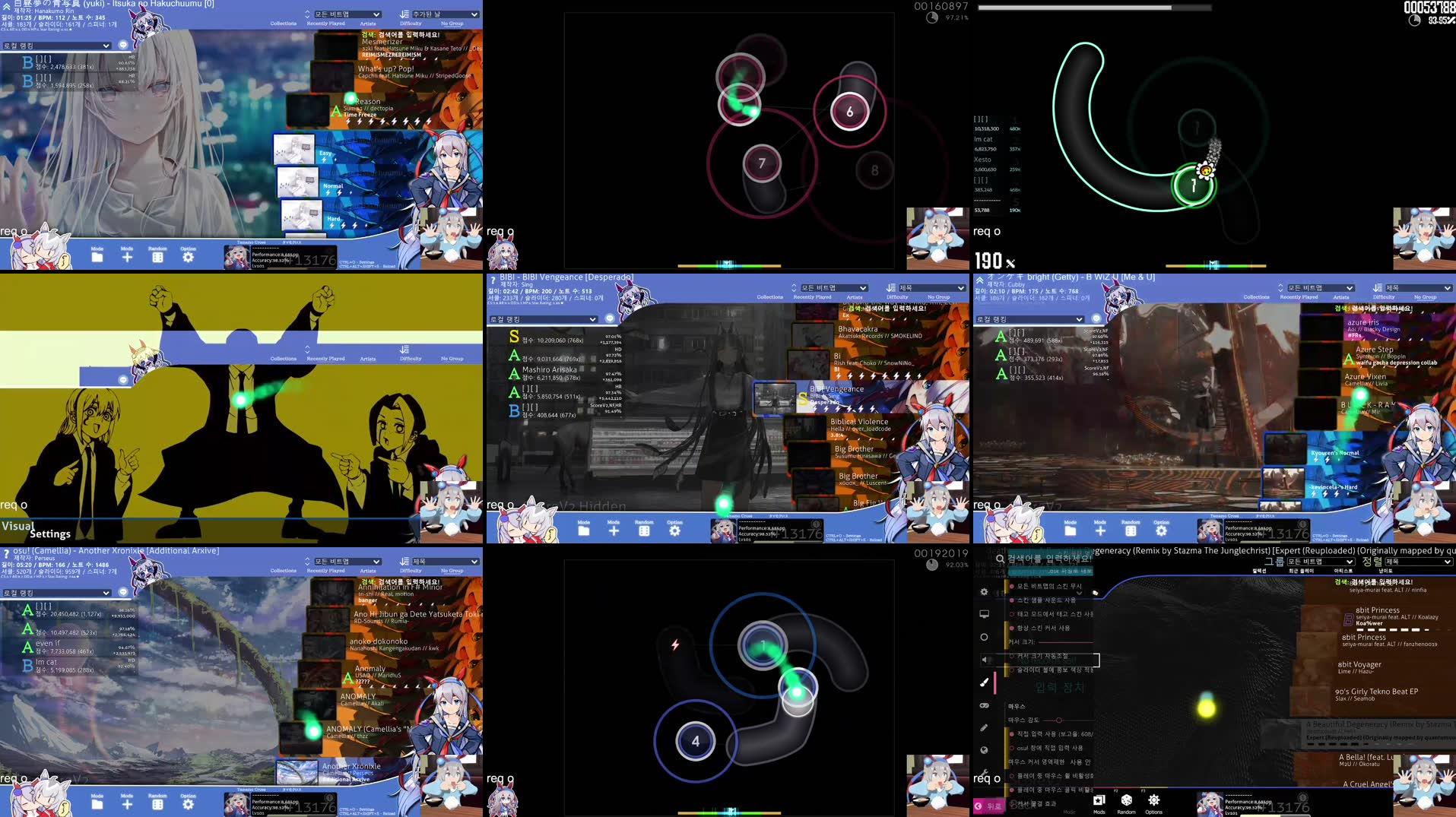This screenshot has width=1456, height=817.
Task: Click Random icon in Itsuka no Hakuchuumu panel
Action: 157,257
